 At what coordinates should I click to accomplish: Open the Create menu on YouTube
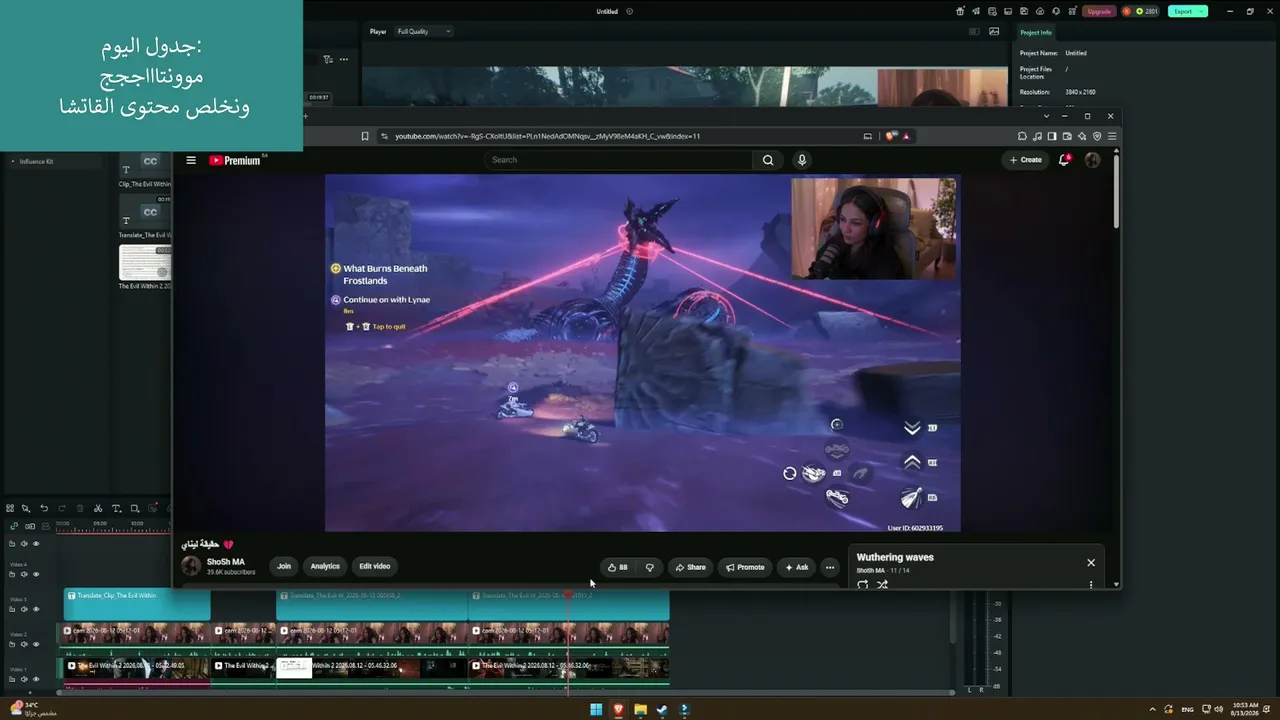(x=1026, y=160)
